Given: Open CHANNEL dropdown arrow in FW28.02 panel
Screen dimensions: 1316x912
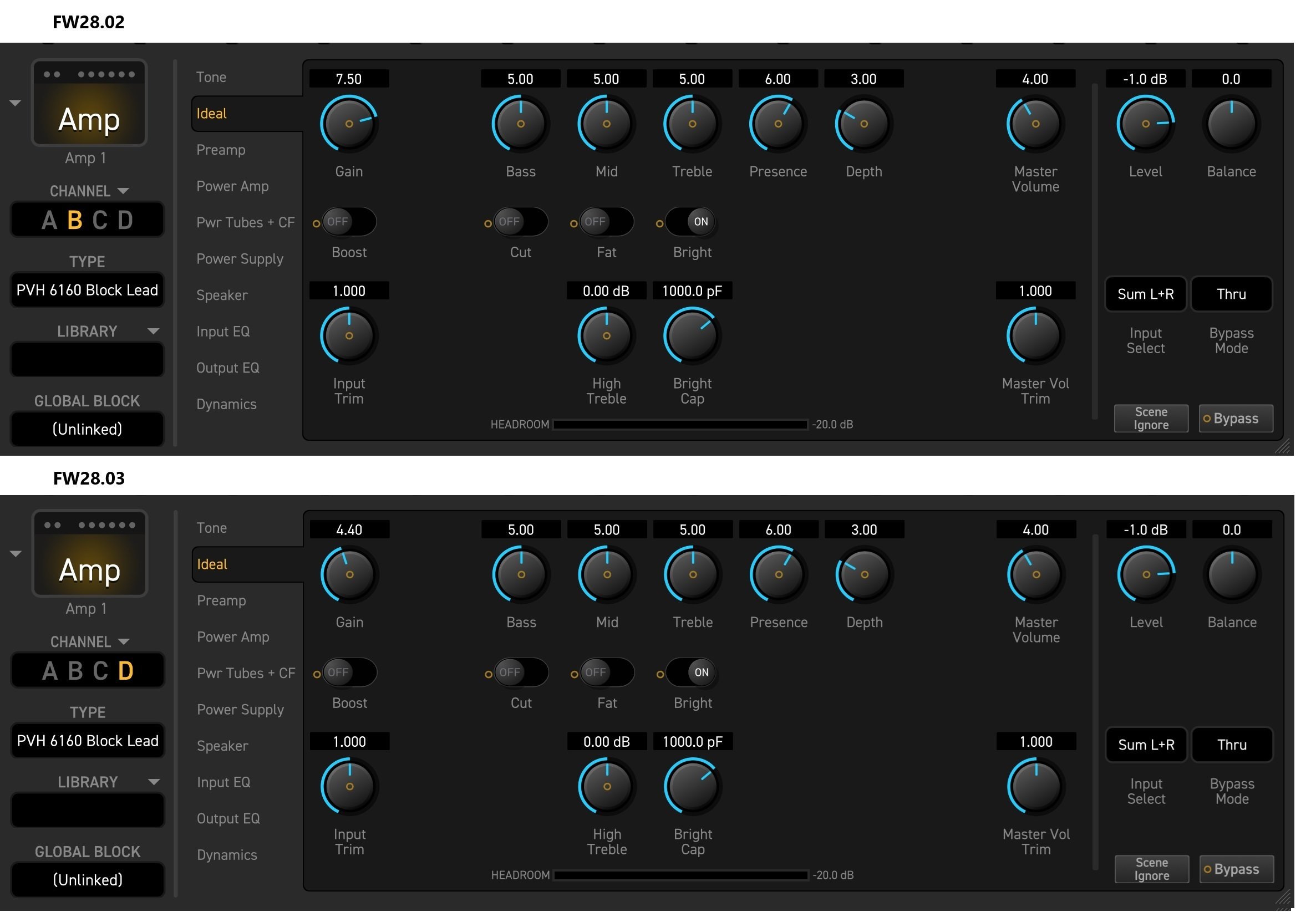Looking at the screenshot, I should [123, 191].
